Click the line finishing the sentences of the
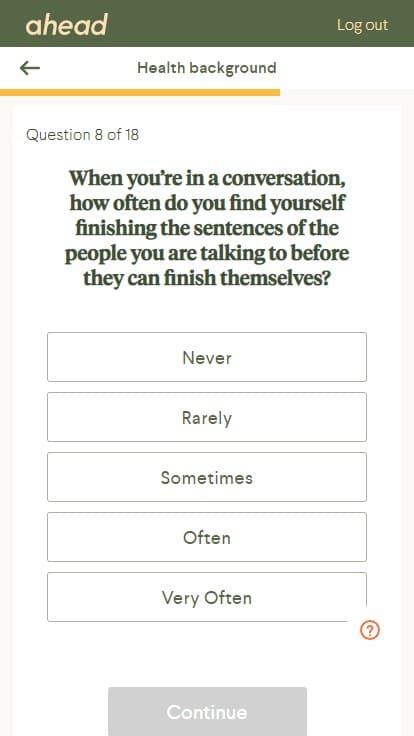The width and height of the screenshot is (414, 736). pyautogui.click(x=207, y=228)
